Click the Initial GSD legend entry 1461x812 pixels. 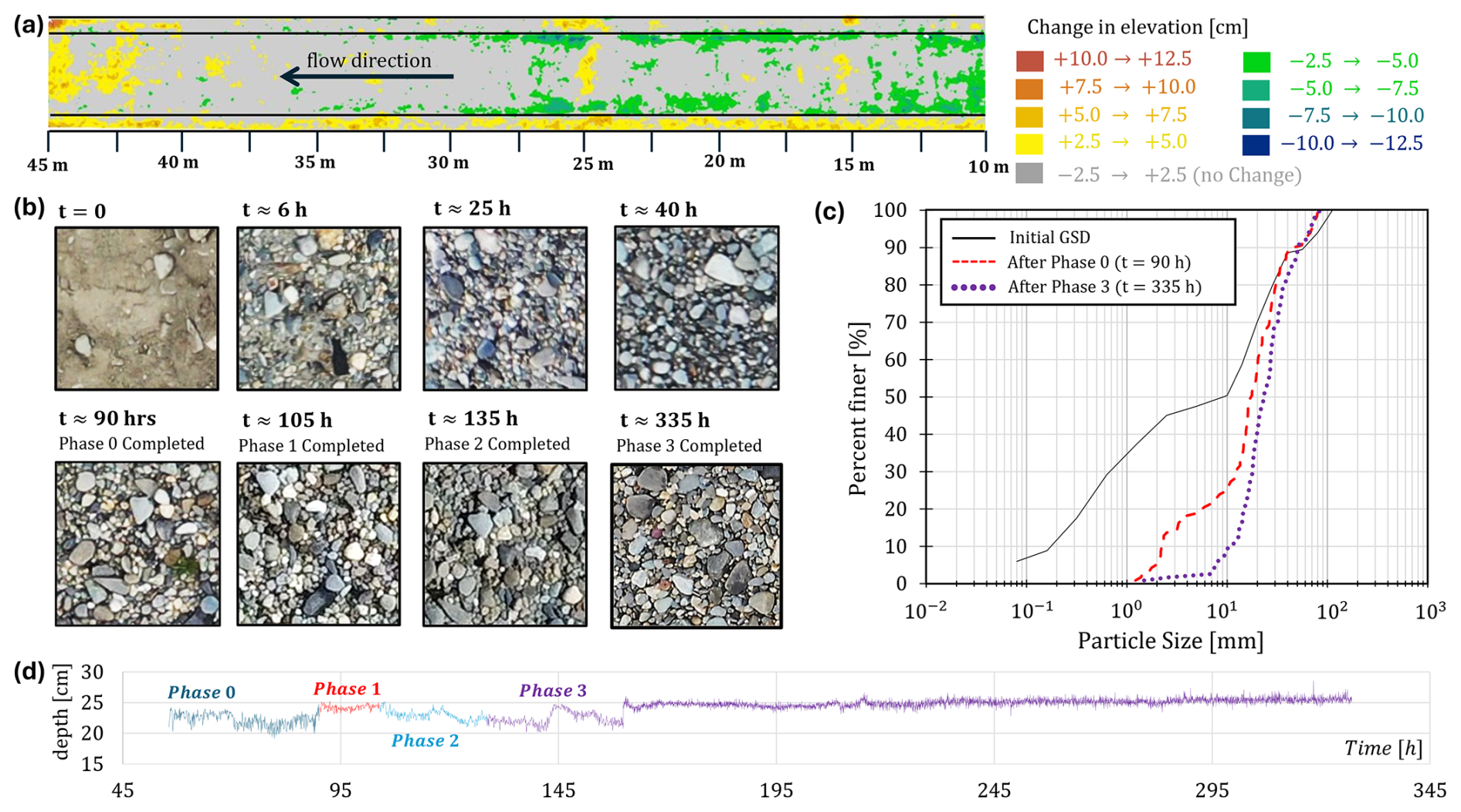pyautogui.click(x=1049, y=238)
